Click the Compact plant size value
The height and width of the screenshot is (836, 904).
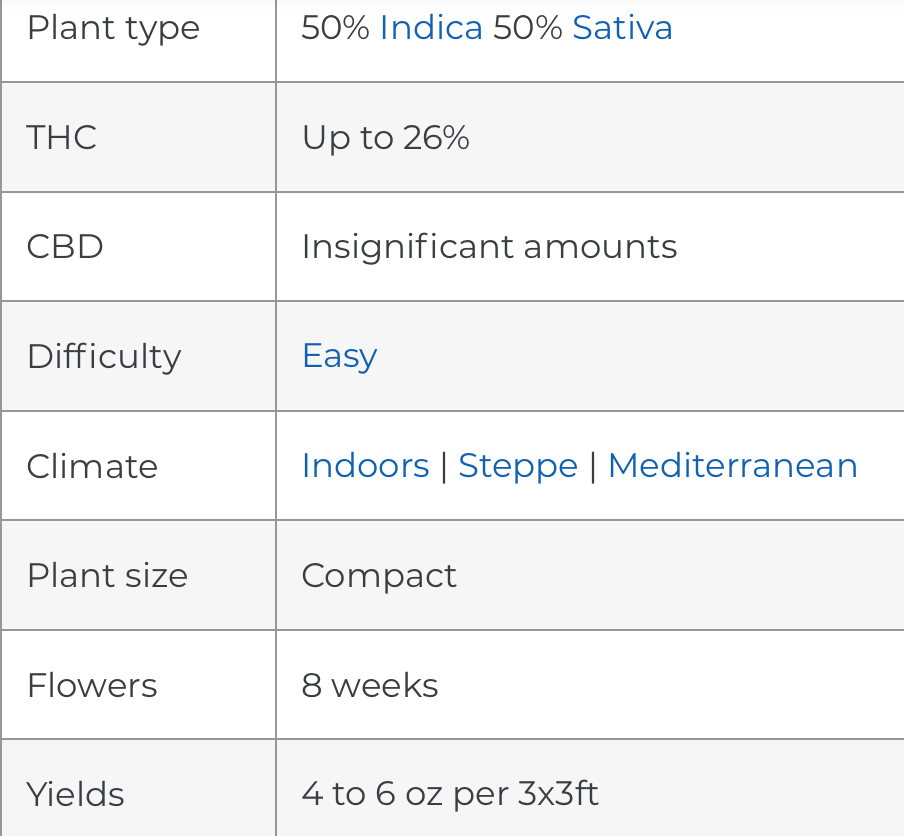[x=379, y=577]
